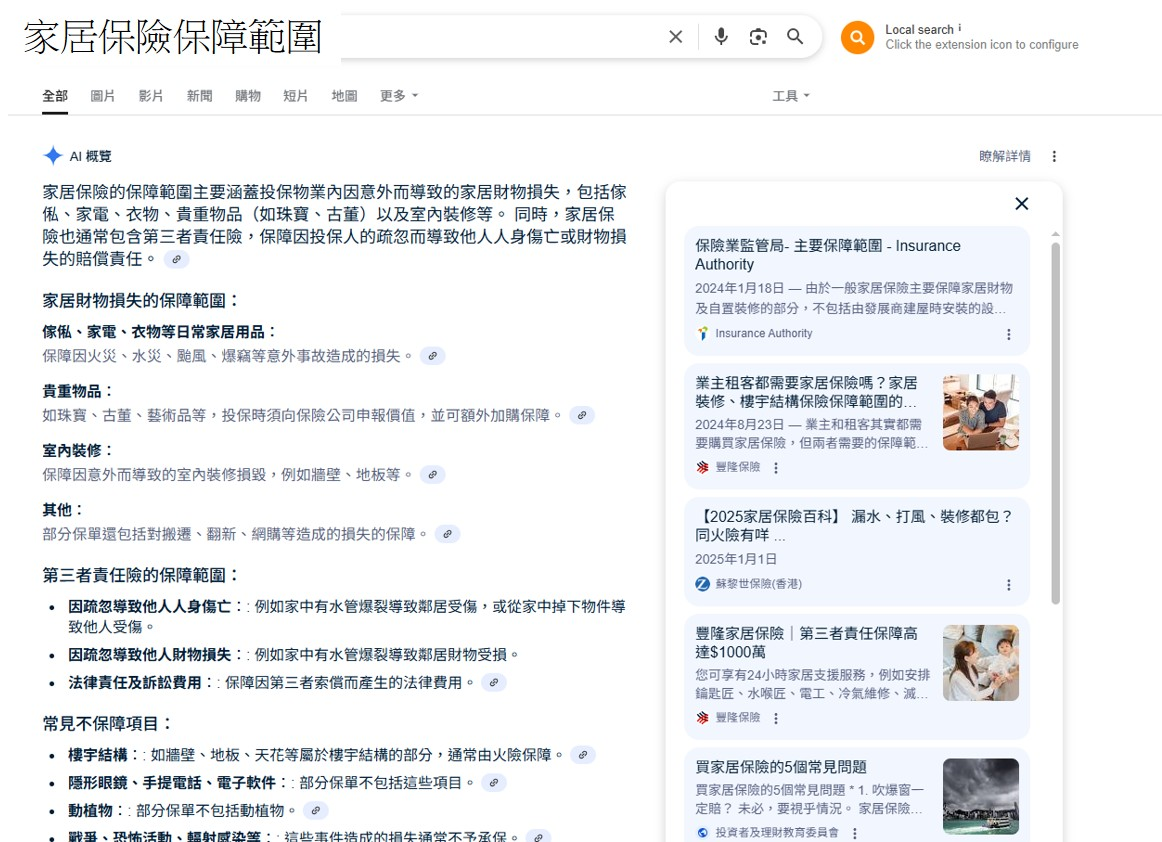Open image search with the camera lens icon

(758, 37)
